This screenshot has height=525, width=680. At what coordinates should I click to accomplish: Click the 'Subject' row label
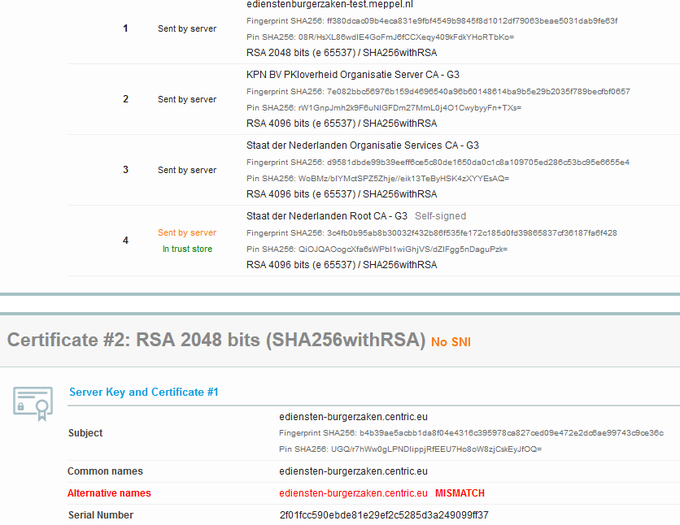(85, 433)
